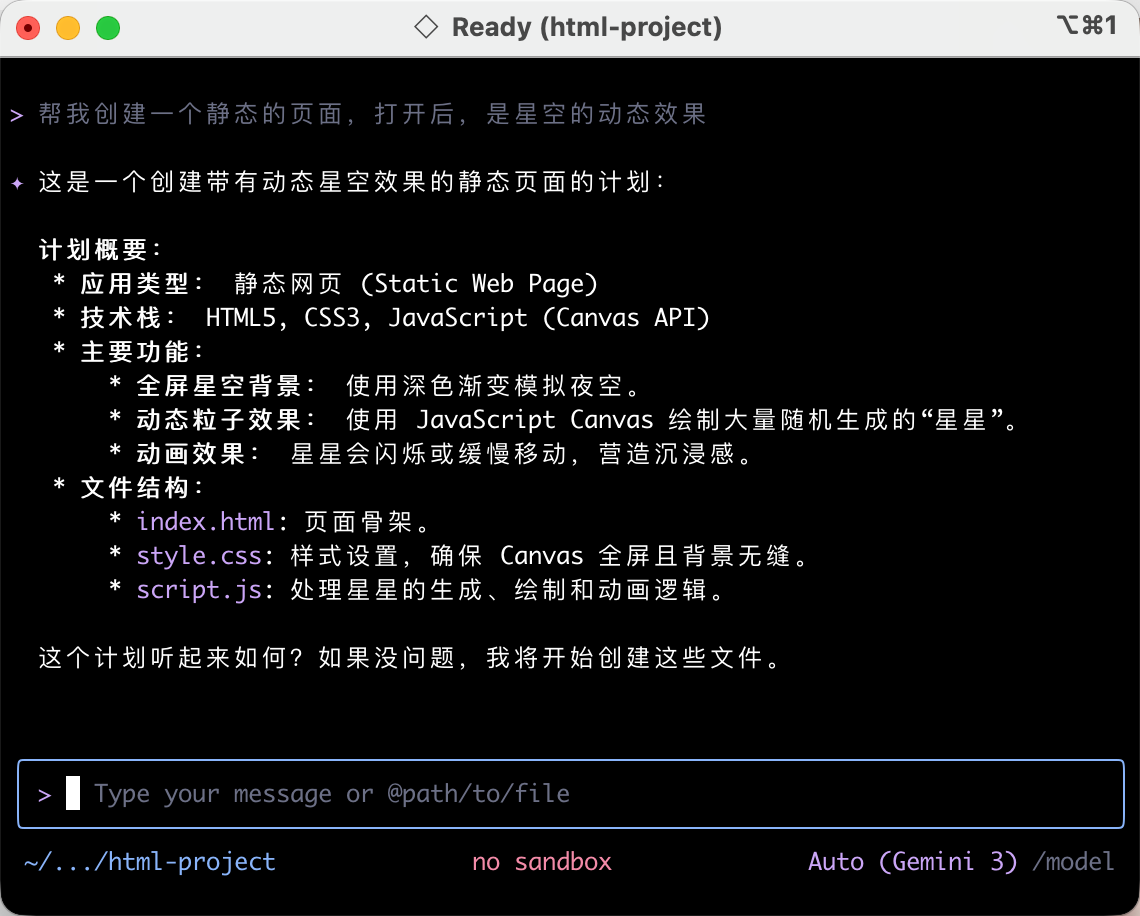The width and height of the screenshot is (1140, 916).
Task: Click the index.html file reference
Action: [x=205, y=521]
